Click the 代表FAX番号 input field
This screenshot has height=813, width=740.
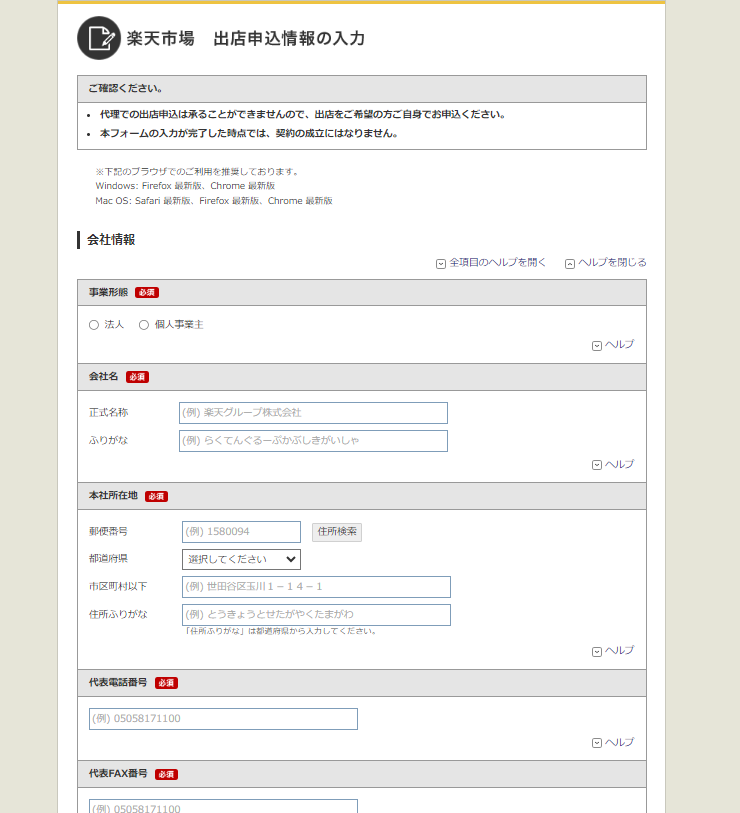click(224, 807)
